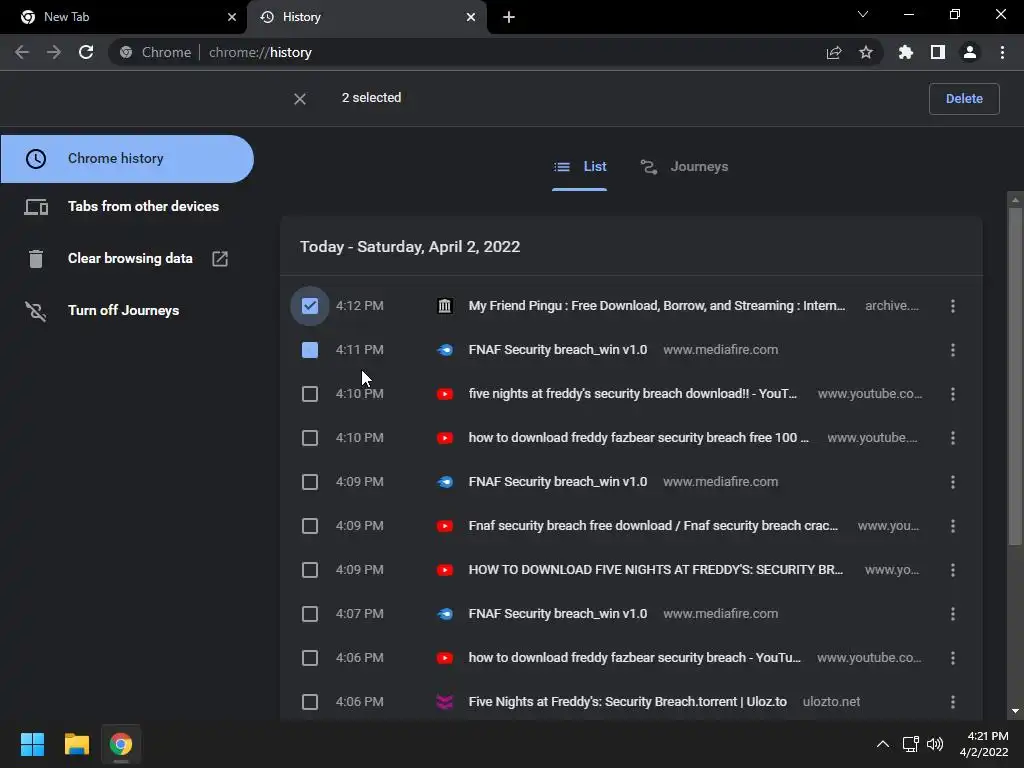This screenshot has width=1024, height=768.
Task: Toggle the side panel icon
Action: (x=938, y=52)
